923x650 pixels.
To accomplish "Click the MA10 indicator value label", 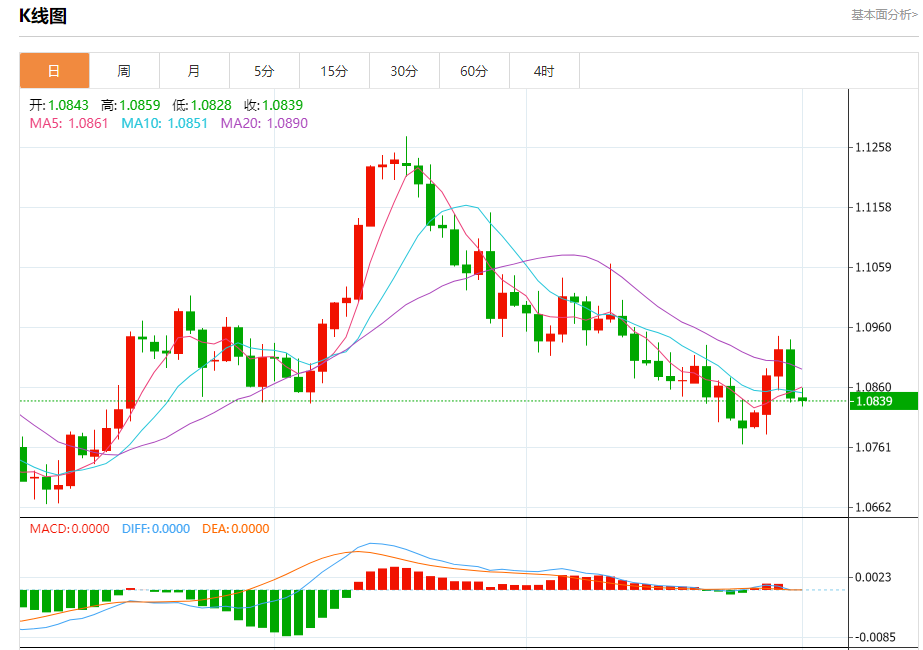I will 165,123.
